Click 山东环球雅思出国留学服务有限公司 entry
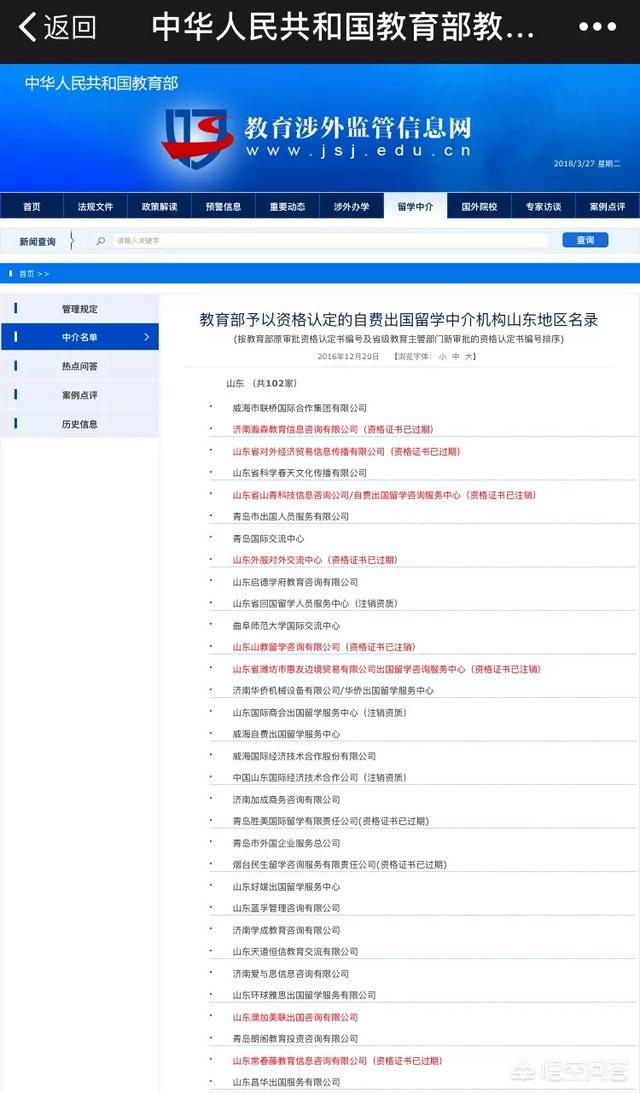The image size is (640, 1093). [x=304, y=995]
